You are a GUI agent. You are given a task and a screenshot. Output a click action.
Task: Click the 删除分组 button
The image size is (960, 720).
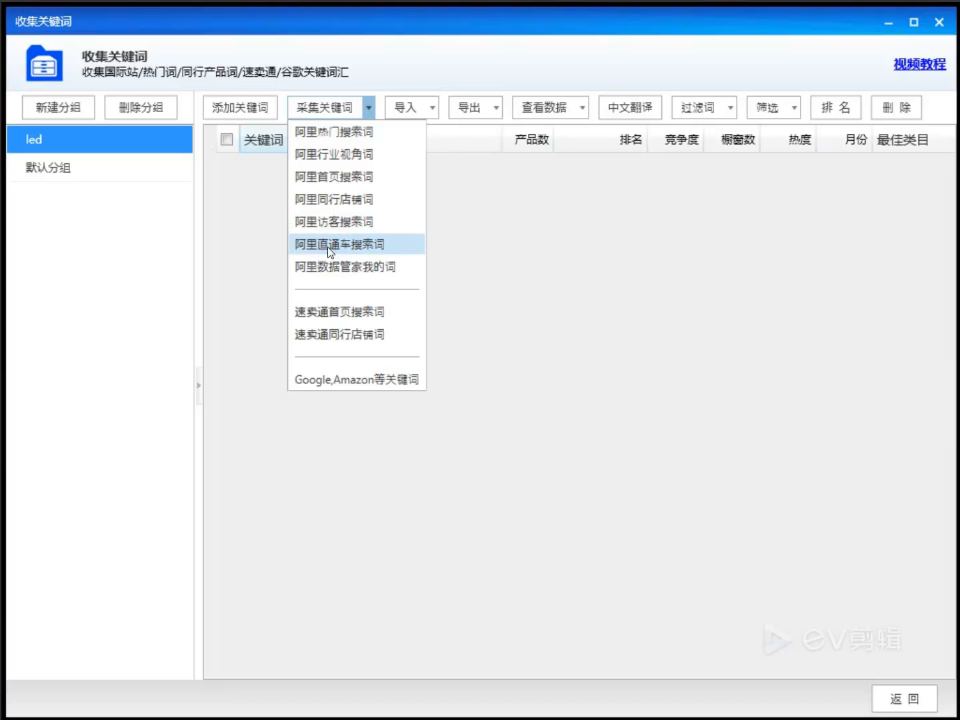coord(141,108)
